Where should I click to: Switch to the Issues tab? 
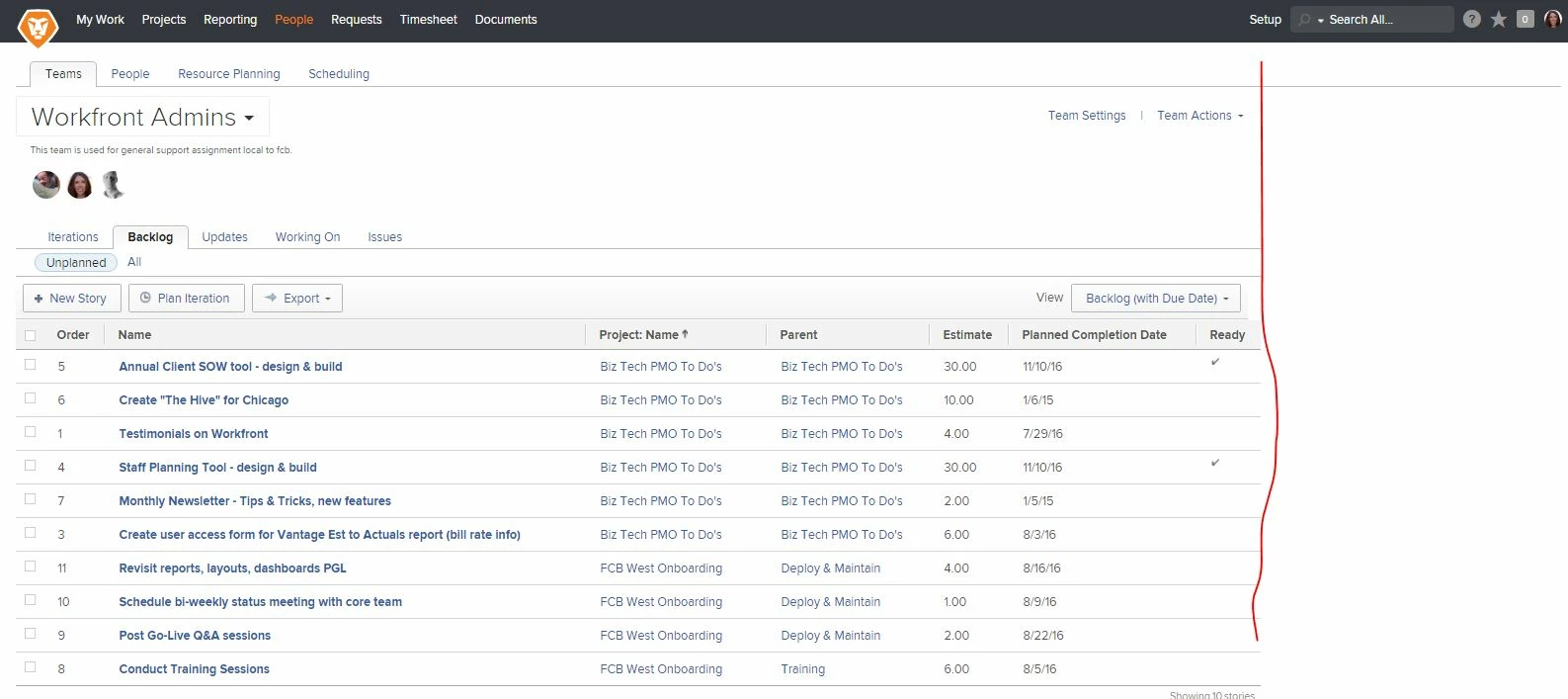tap(385, 237)
